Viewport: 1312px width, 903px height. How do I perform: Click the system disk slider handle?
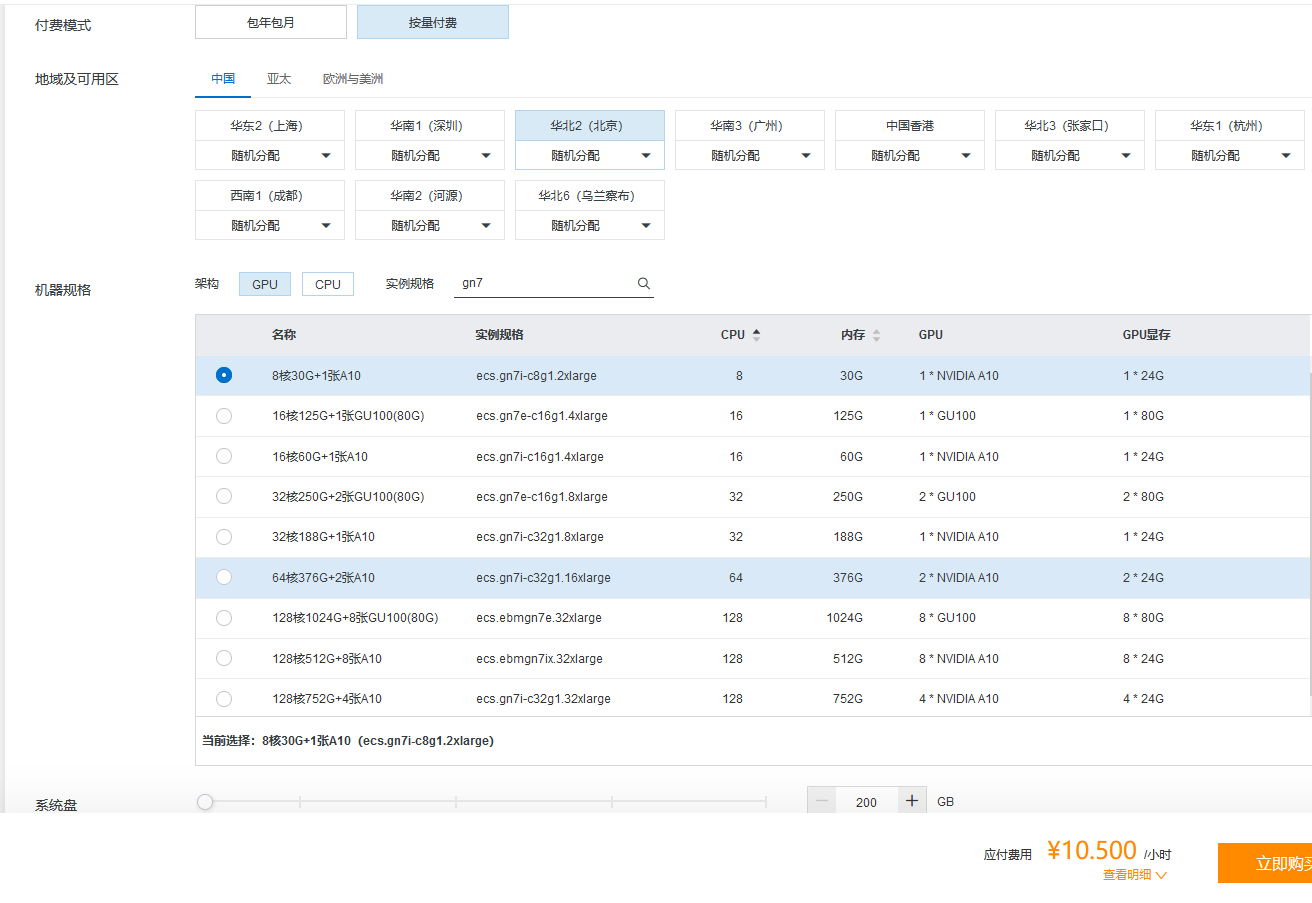pyautogui.click(x=205, y=801)
